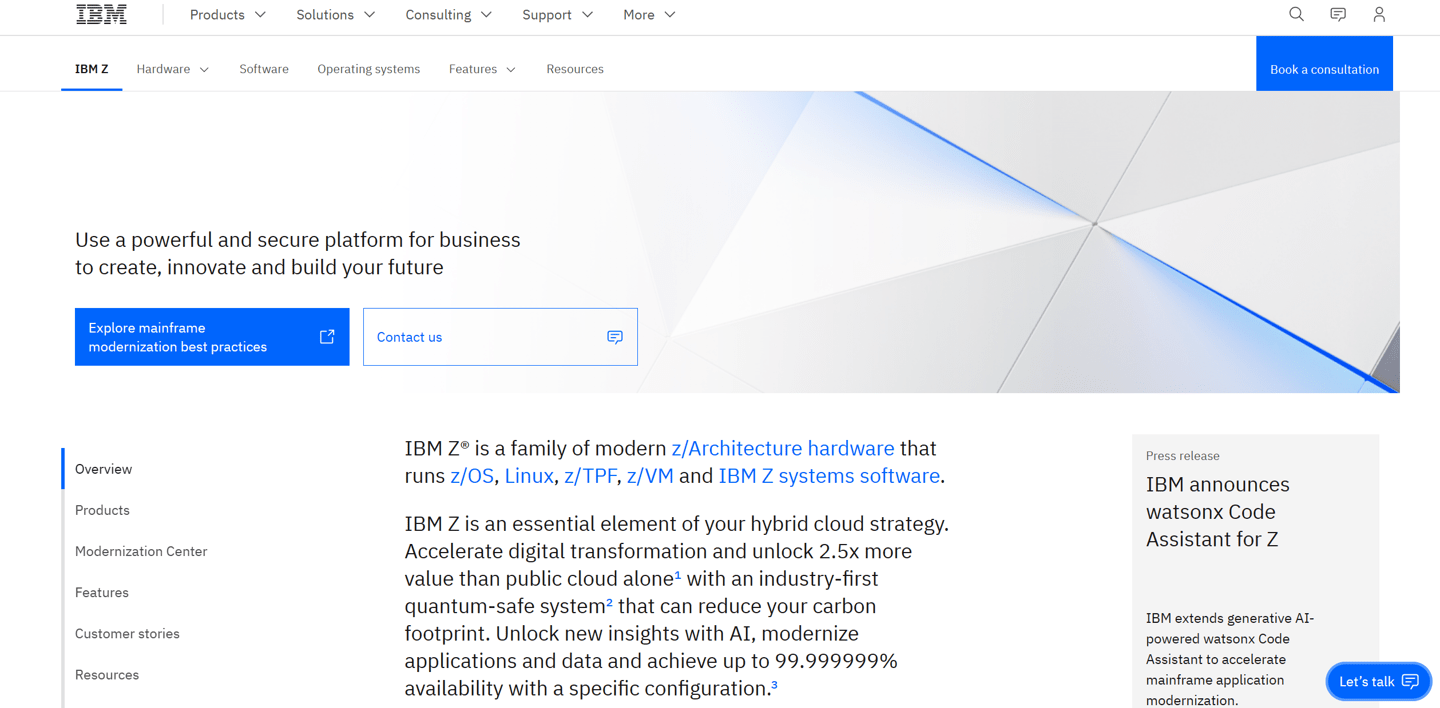Open the Solutions top menu

[x=336, y=15]
